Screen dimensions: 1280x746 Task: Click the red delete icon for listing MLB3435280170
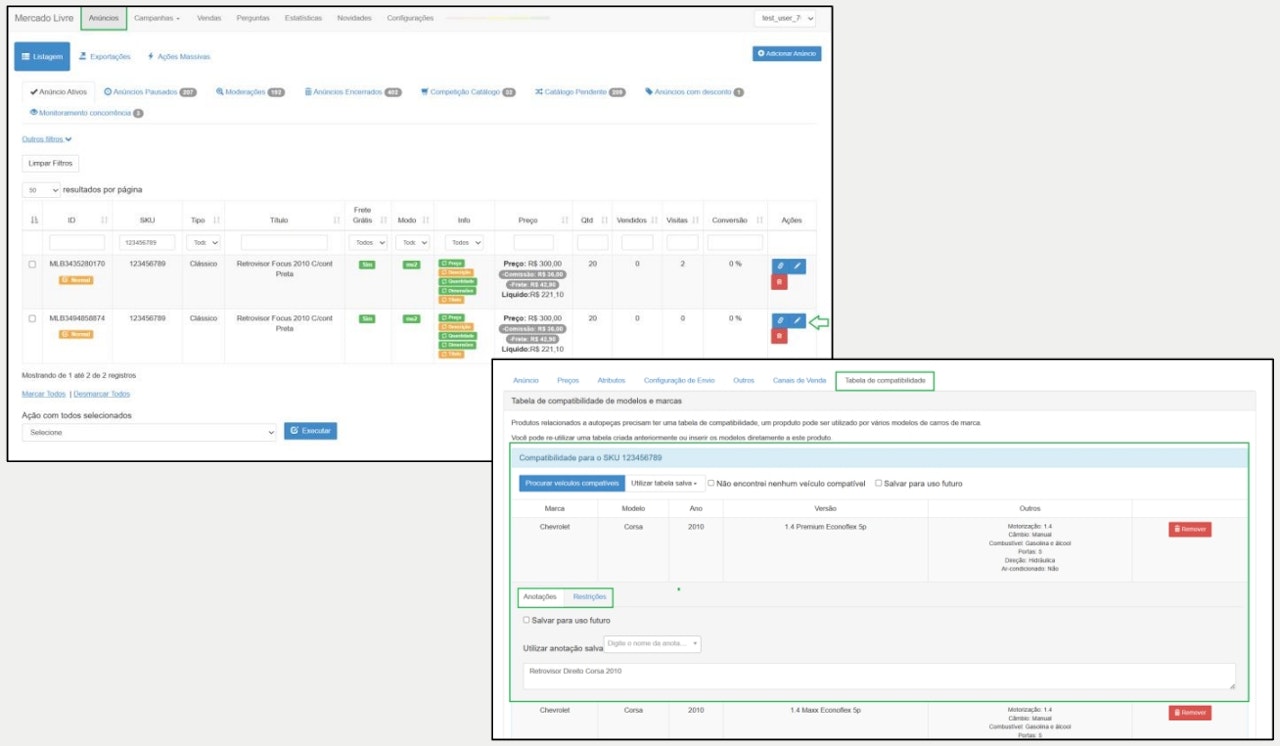779,283
